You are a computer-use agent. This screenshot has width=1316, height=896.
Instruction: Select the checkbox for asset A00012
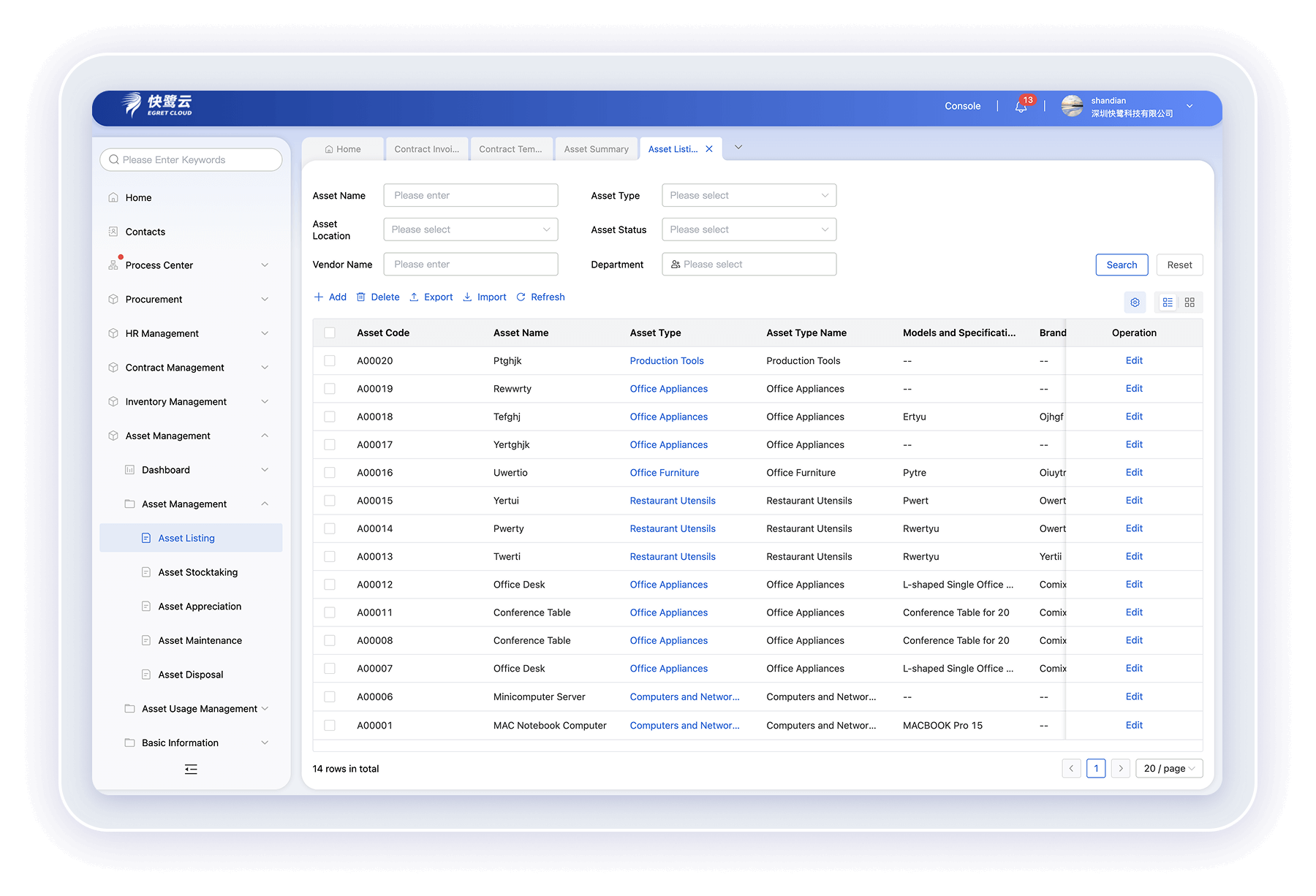tap(330, 585)
